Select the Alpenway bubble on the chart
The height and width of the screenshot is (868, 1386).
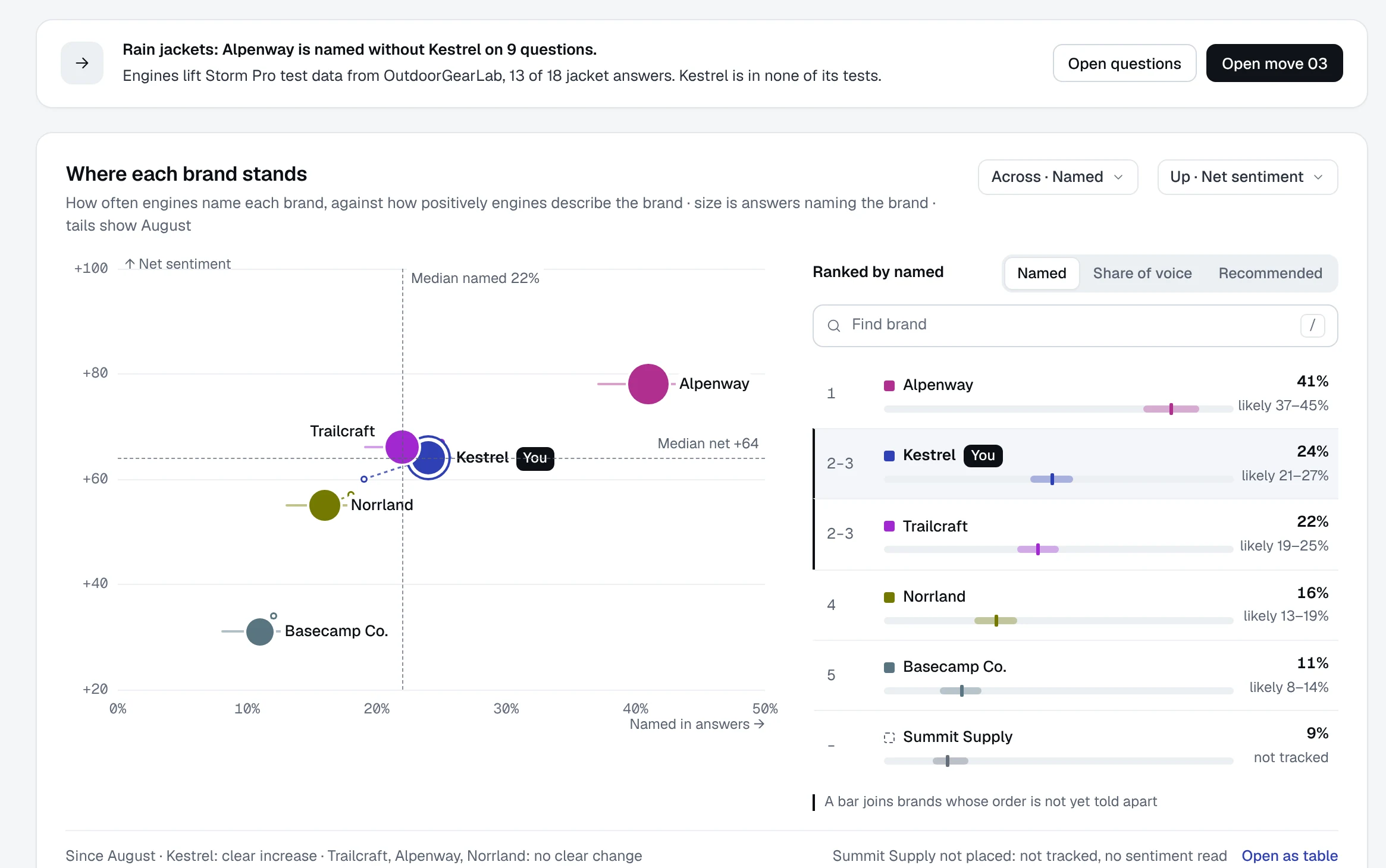pos(648,384)
